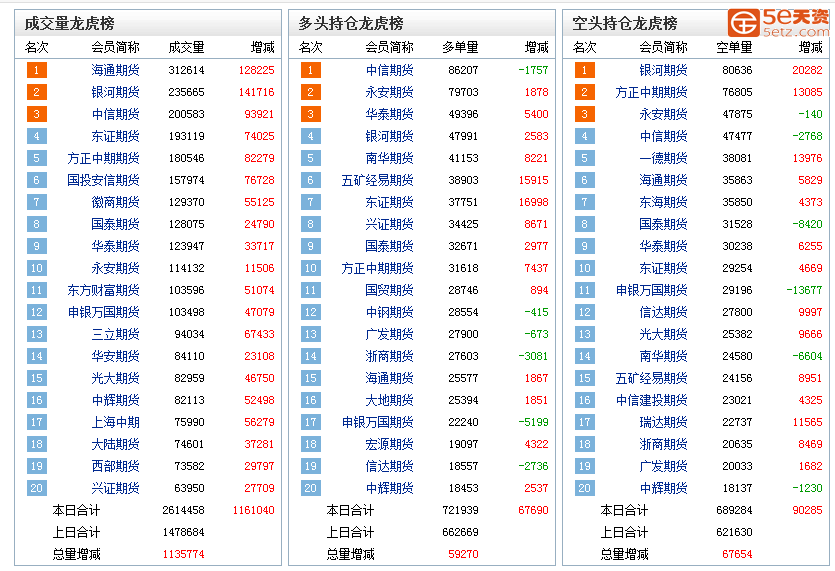The width and height of the screenshot is (835, 571).
Task: Click 五矿经易期货 in 多头持仓龙虎榜
Action: [x=378, y=180]
